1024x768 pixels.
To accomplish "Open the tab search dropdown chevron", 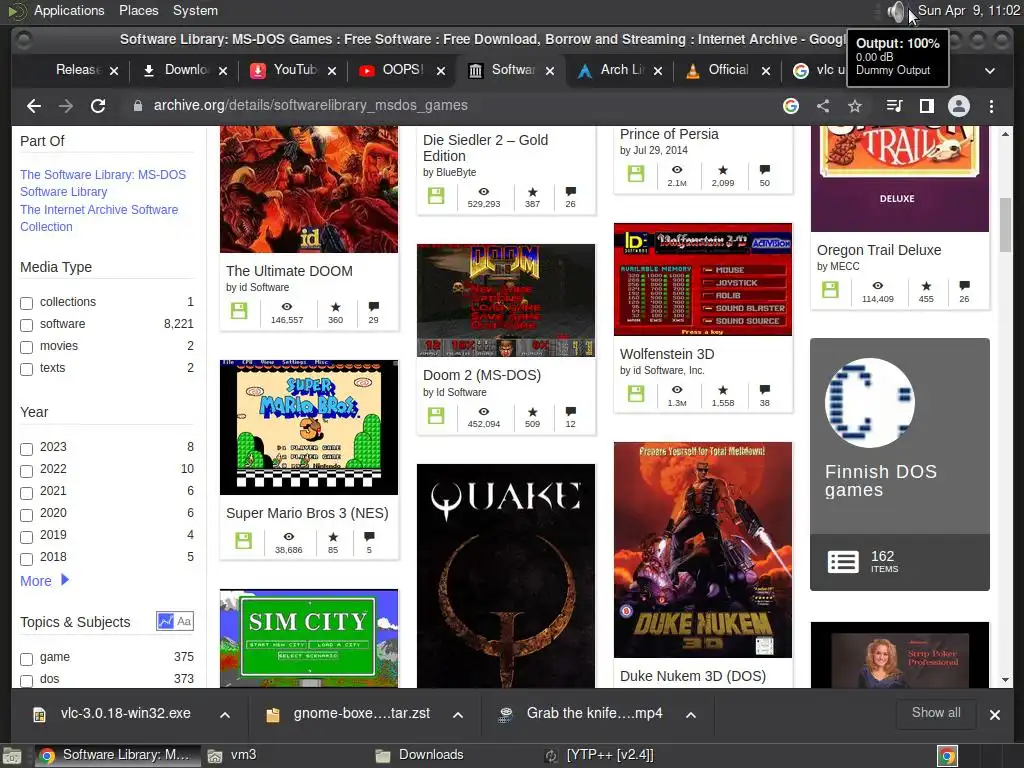I will coord(990,71).
